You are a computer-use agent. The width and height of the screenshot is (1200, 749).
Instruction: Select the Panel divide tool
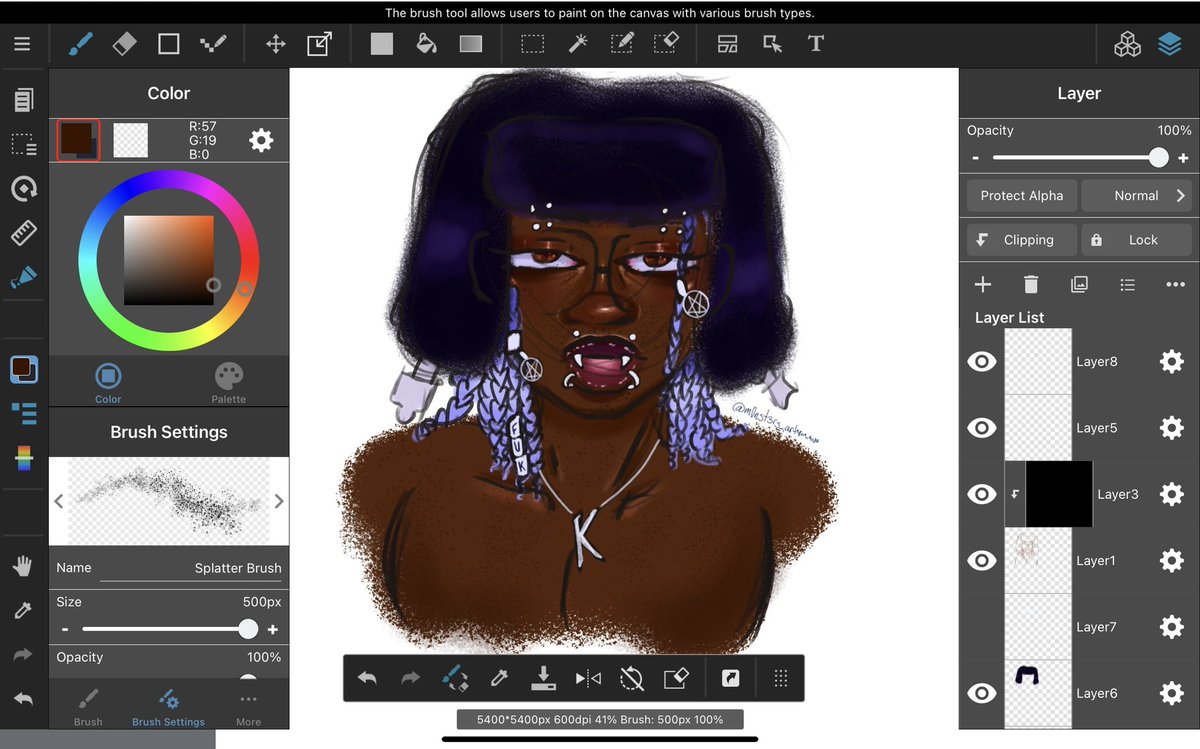(x=727, y=44)
